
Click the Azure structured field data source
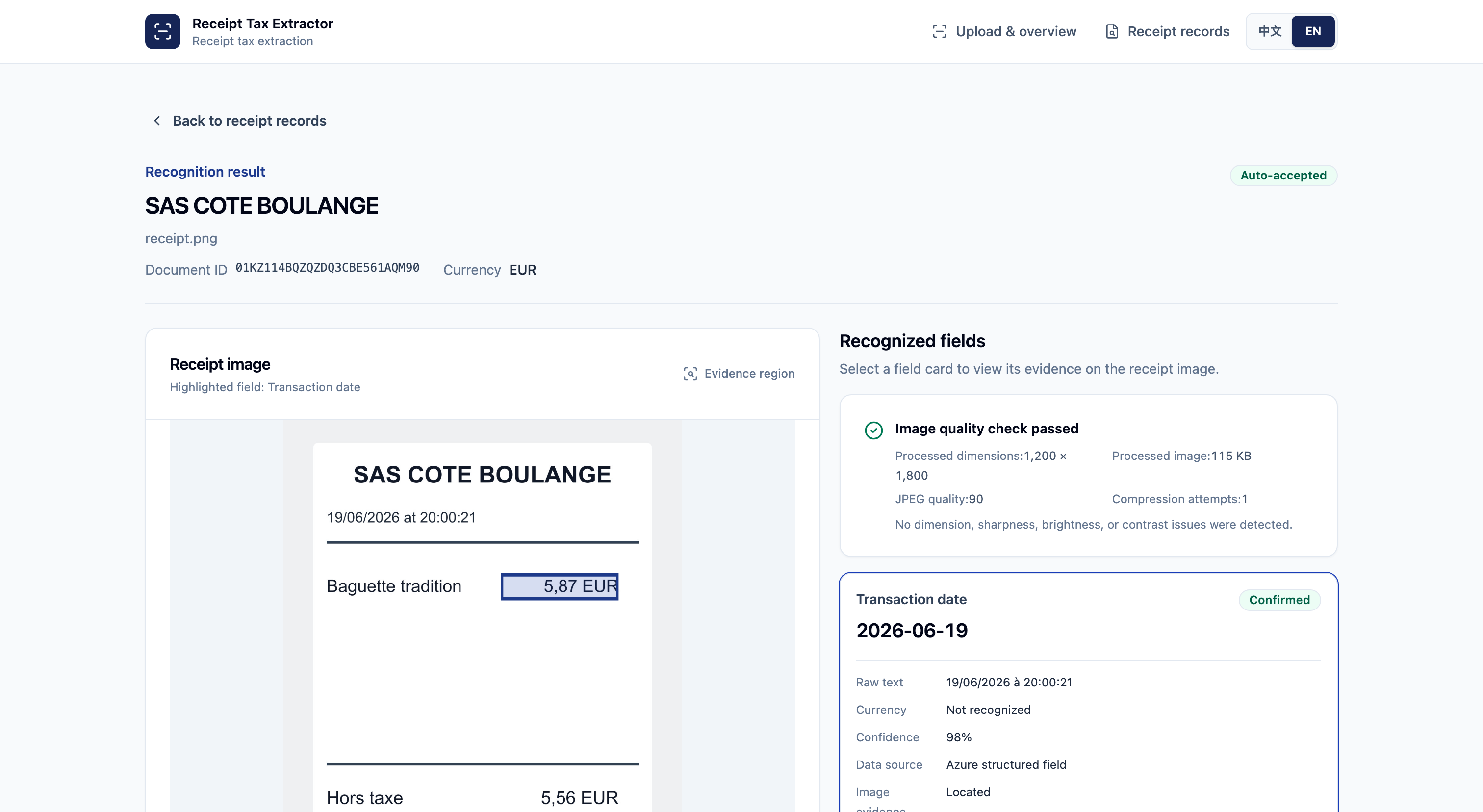[1006, 764]
